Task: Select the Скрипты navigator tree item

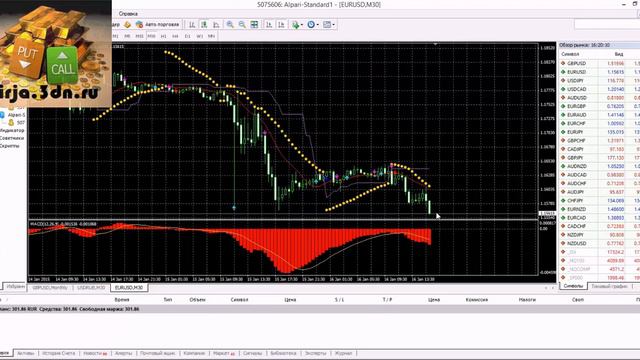Action: 10,146
